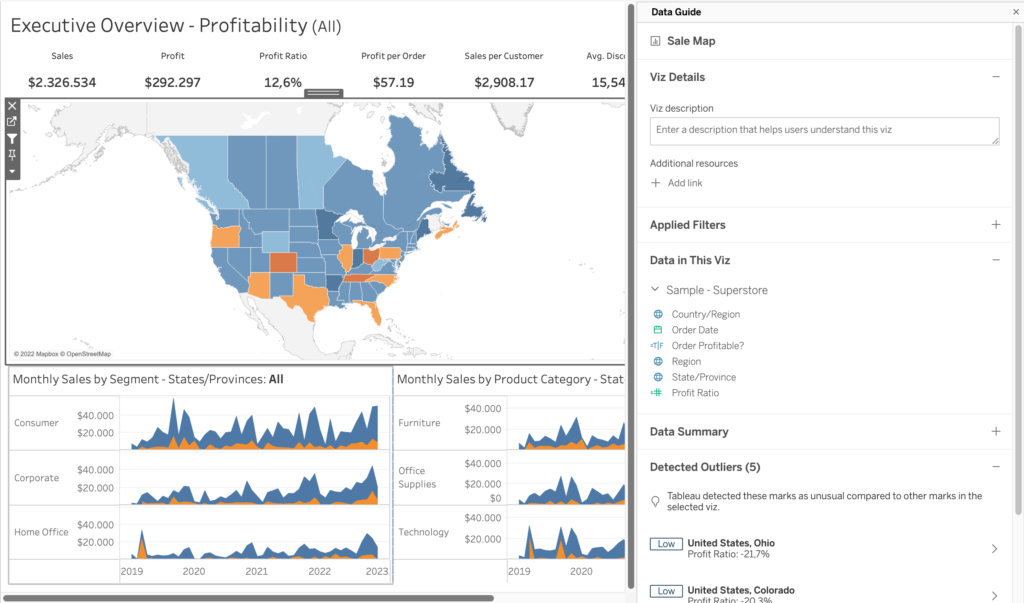Image resolution: width=1024 pixels, height=603 pixels.
Task: Click the State/Province globe icon
Action: (x=657, y=377)
